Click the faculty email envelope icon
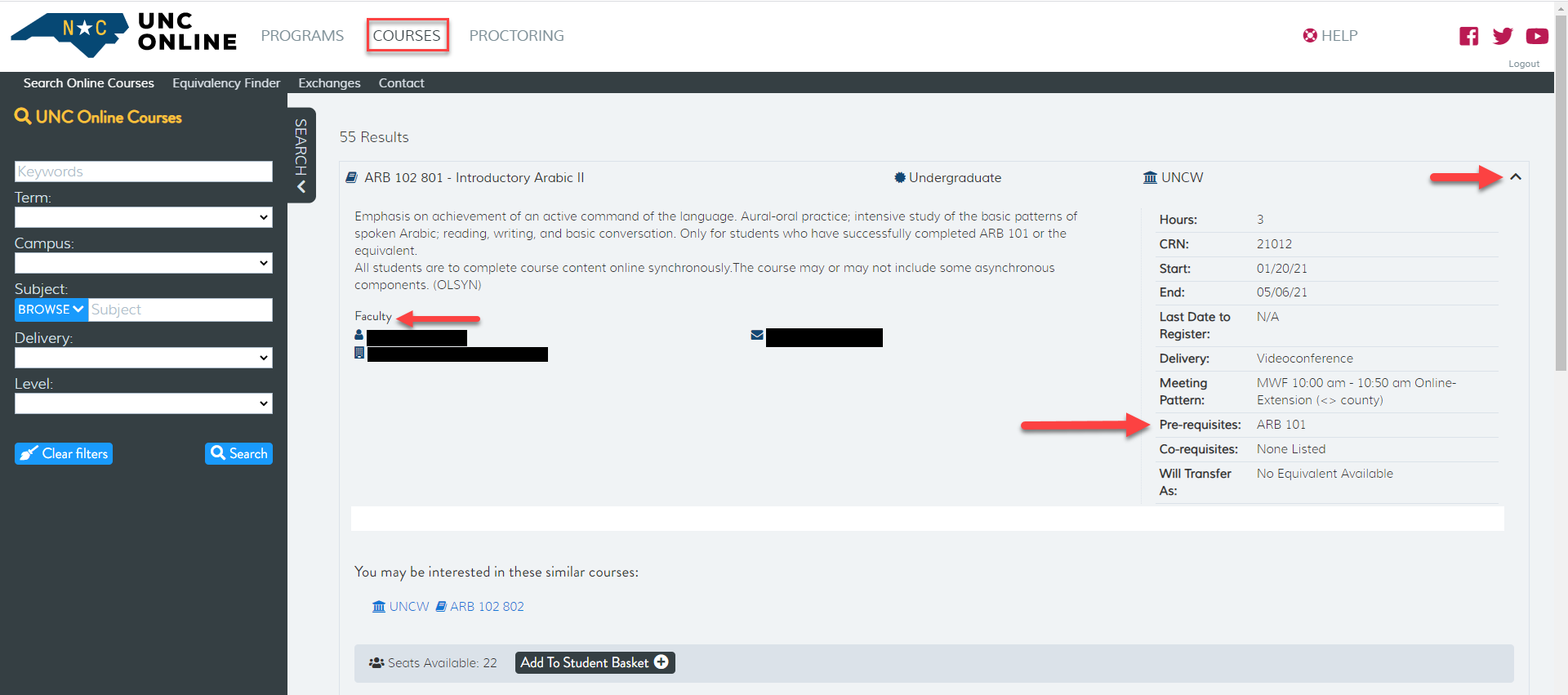 [x=757, y=335]
